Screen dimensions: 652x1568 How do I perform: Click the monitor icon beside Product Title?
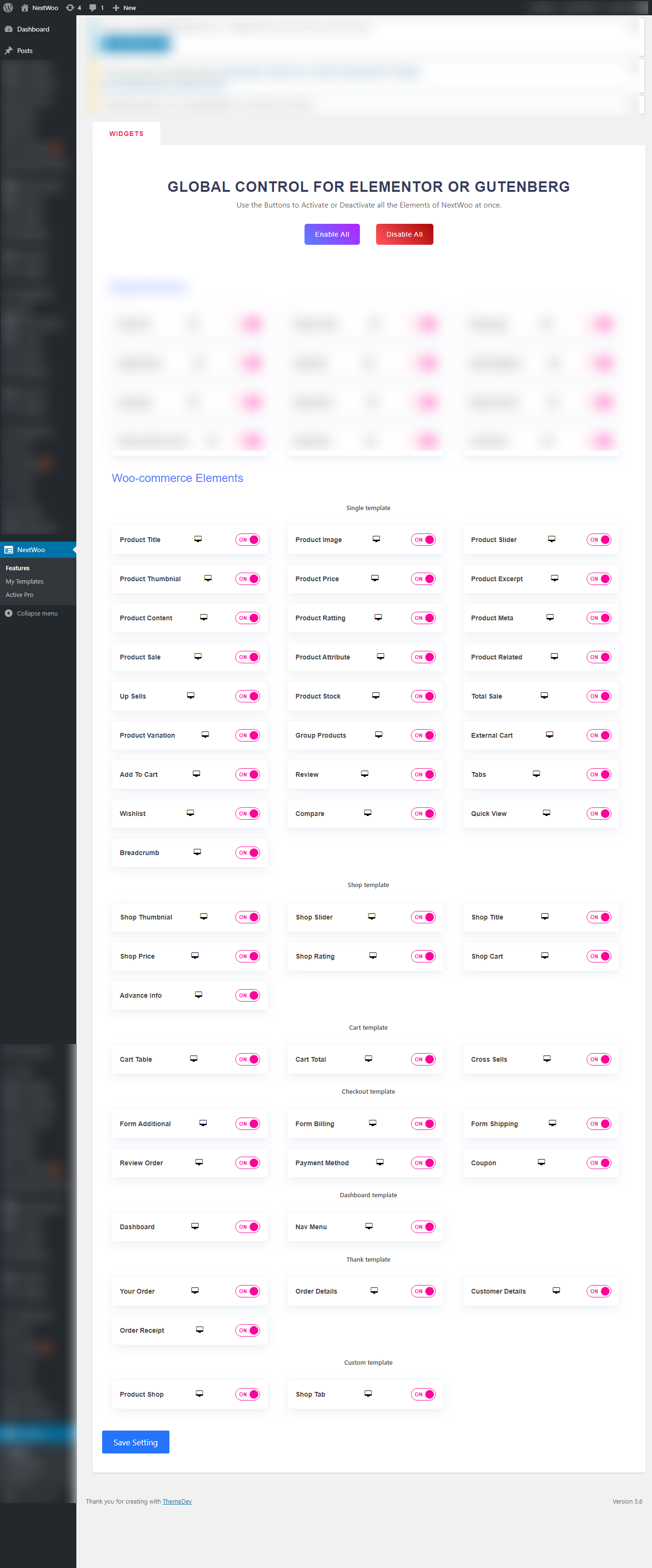[x=198, y=539]
